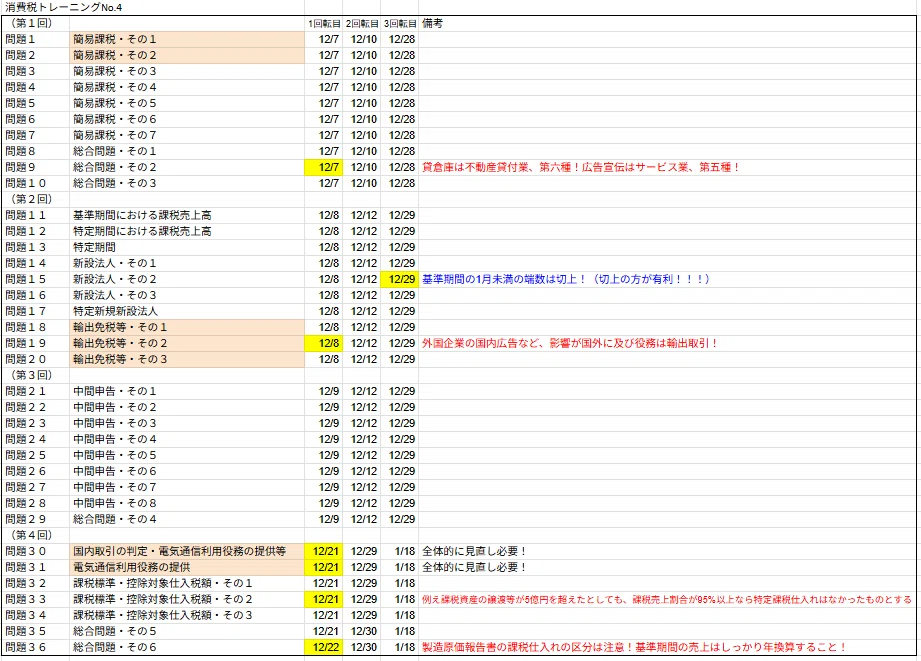Click cell 輸出免税等・その1
Image resolution: width=921 pixels, height=661 pixels.
(187, 327)
